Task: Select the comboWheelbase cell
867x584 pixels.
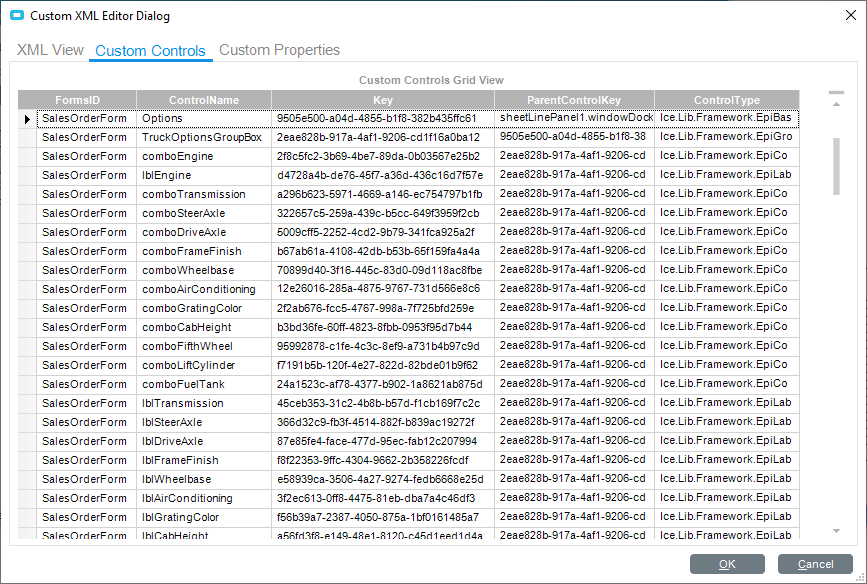Action: pos(203,270)
